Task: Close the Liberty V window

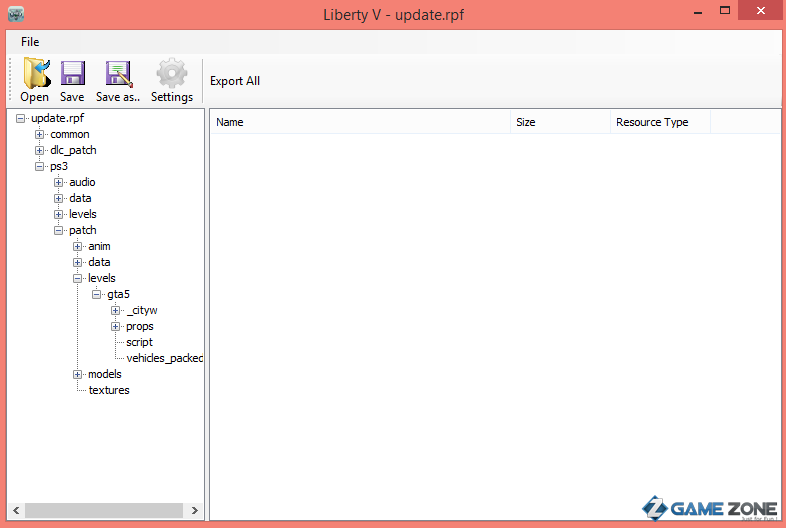Action: click(760, 11)
